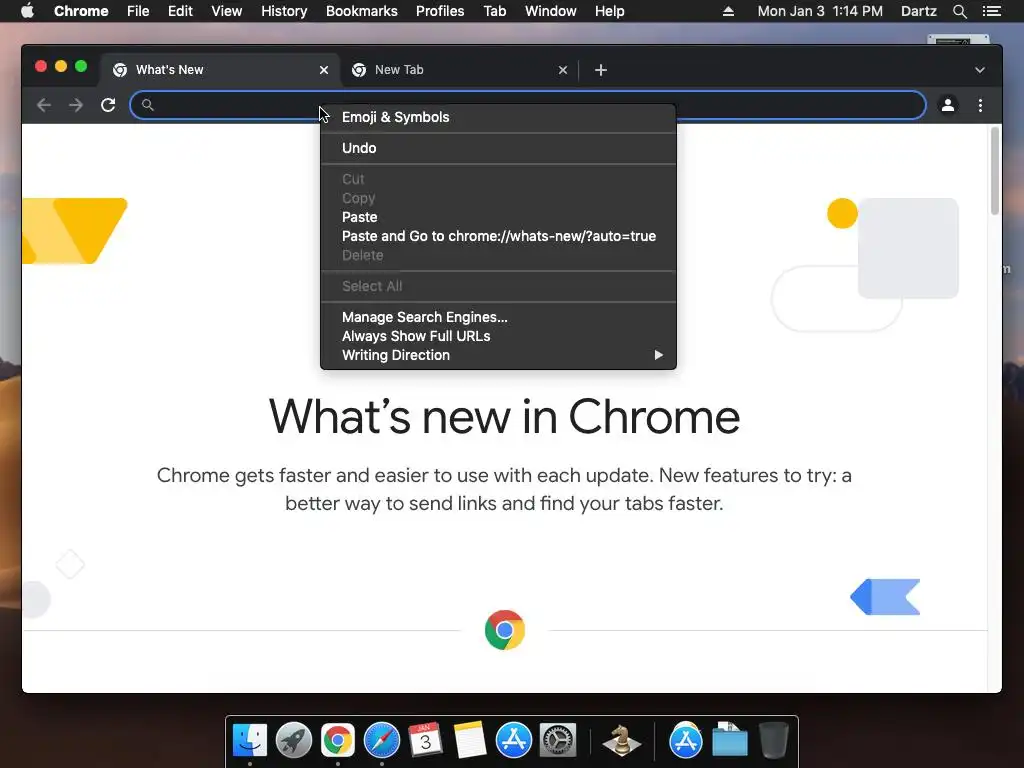Screen dimensions: 1024x768
Task: Close the New Tab tab
Action: click(x=563, y=70)
